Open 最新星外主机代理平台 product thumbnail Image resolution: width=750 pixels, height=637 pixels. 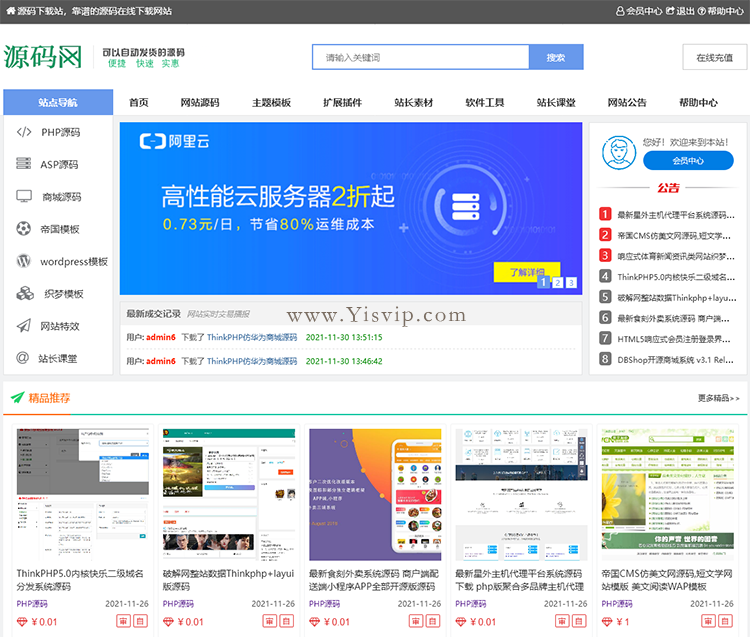tap(521, 494)
